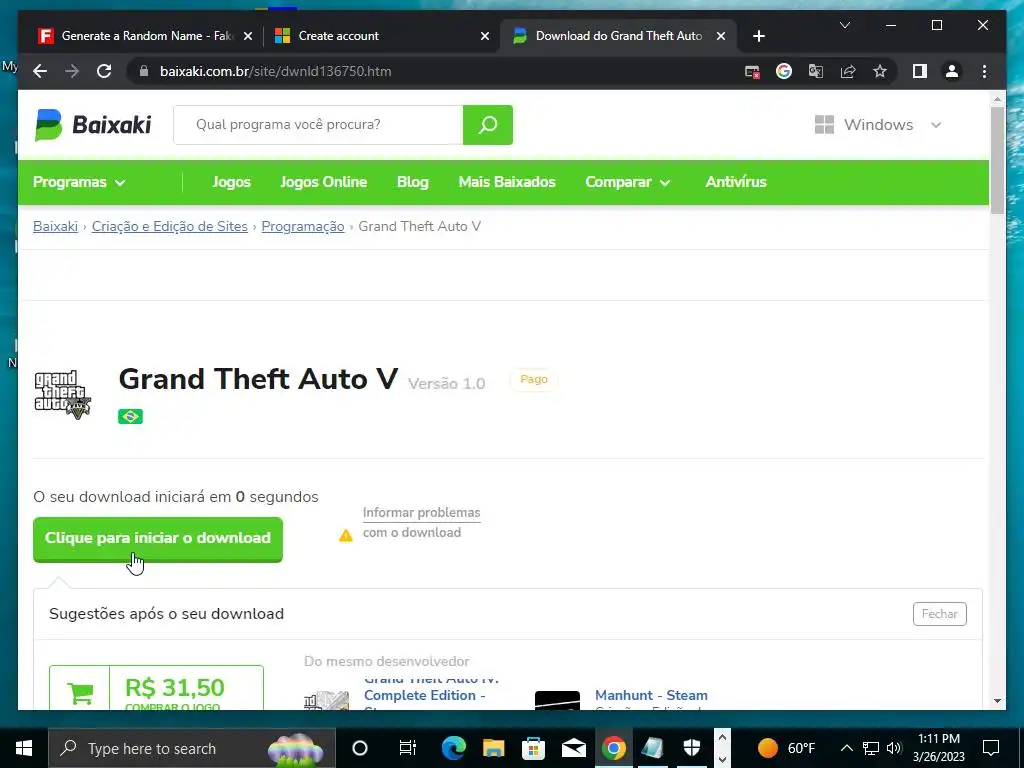
Task: Click the Fechar button
Action: point(939,614)
